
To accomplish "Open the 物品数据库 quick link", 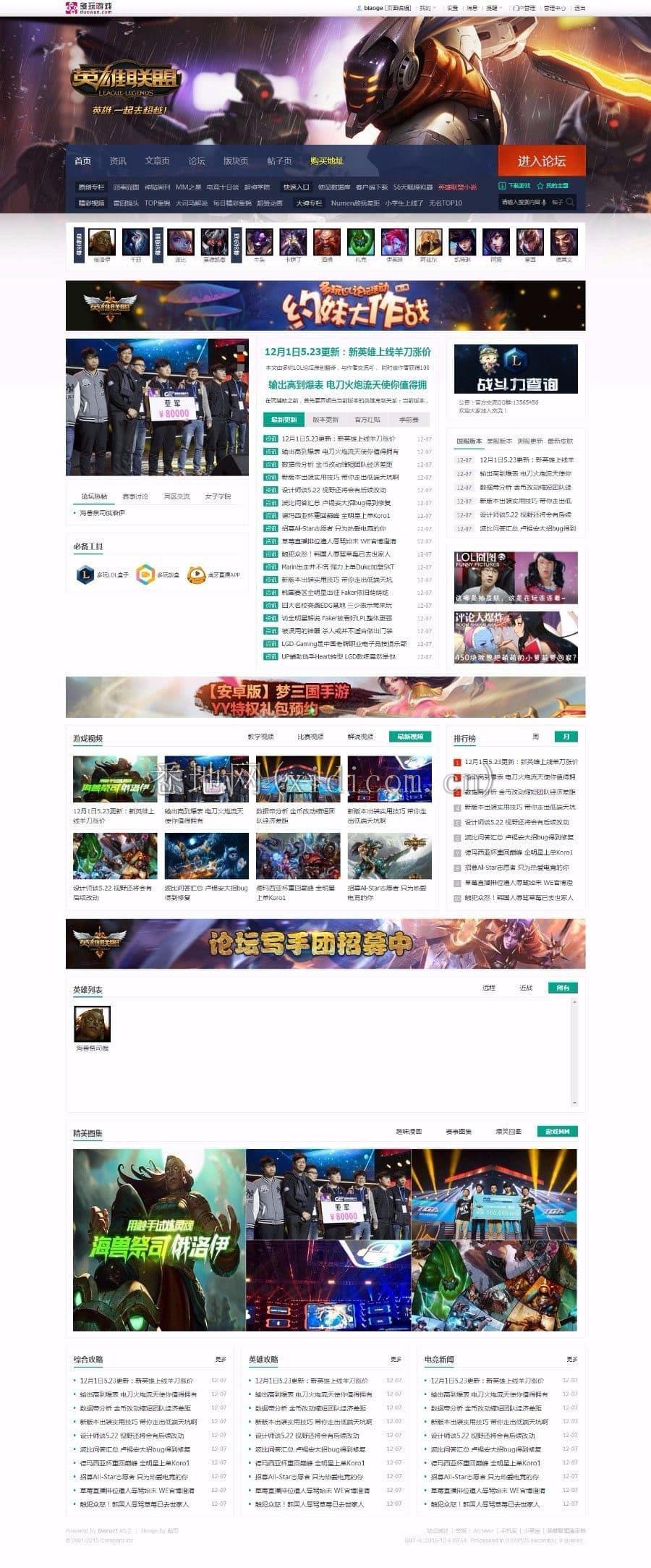I will pyautogui.click(x=334, y=187).
